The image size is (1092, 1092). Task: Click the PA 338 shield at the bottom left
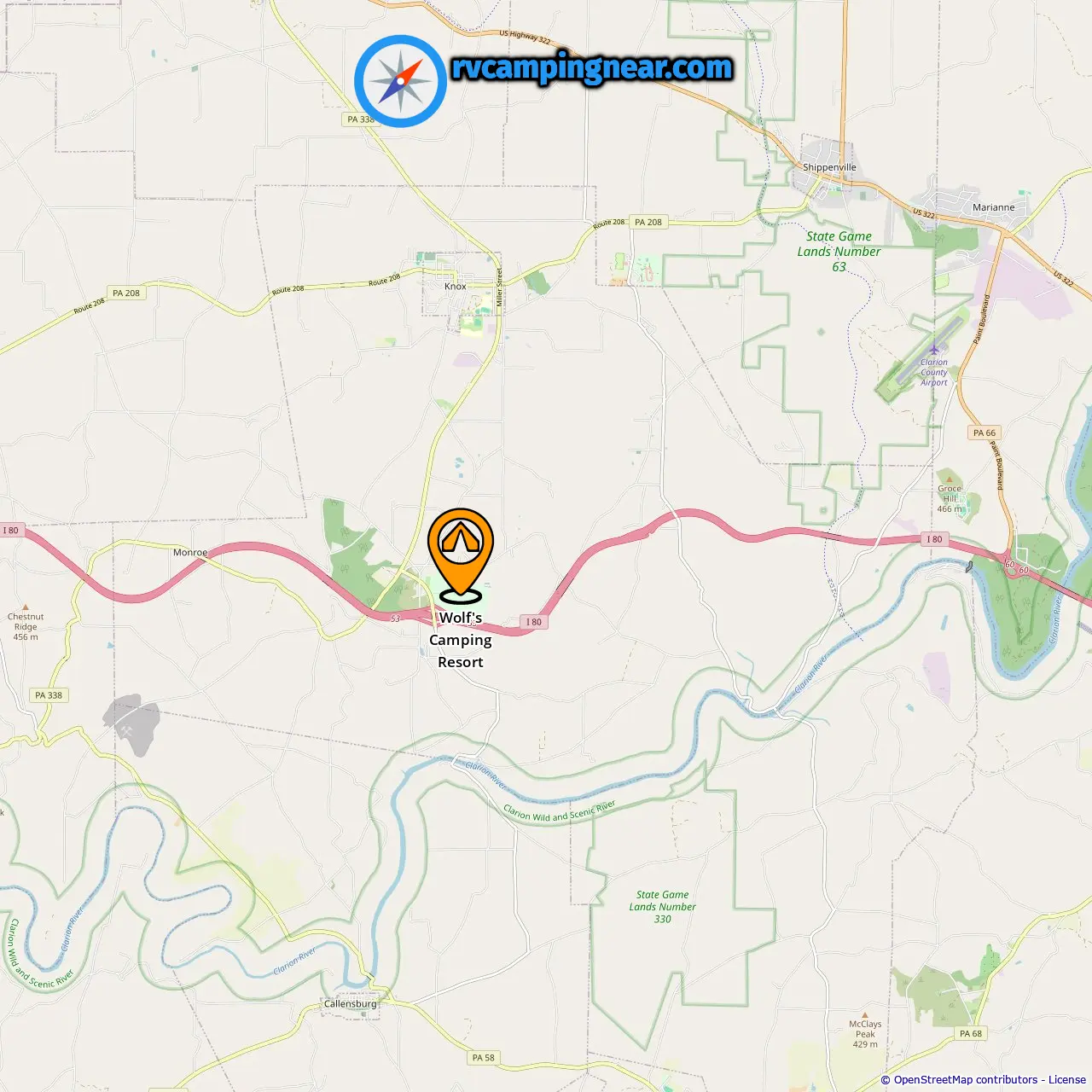(49, 695)
